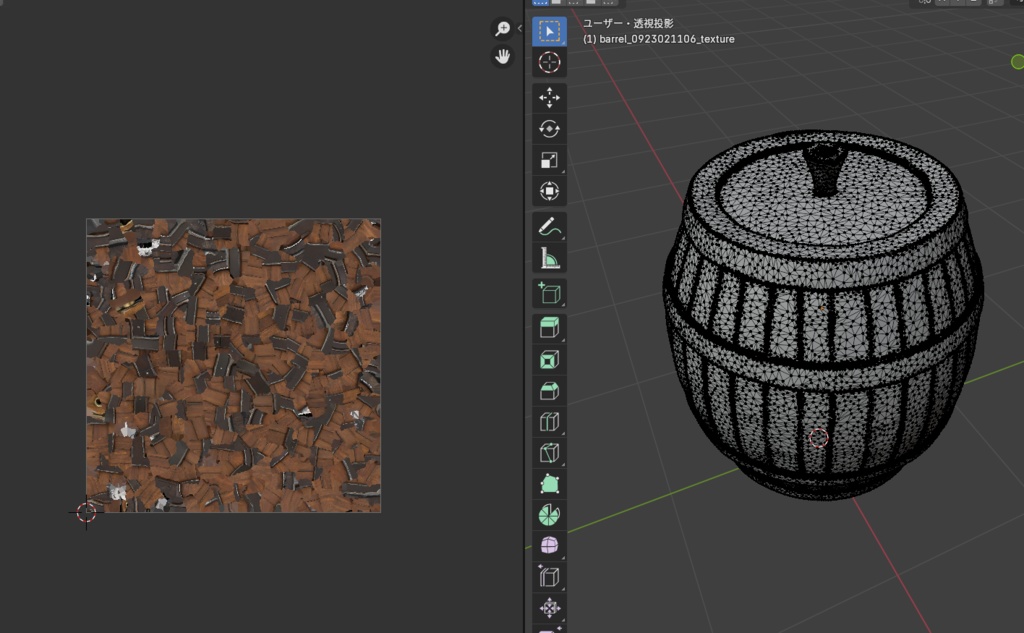Pick the Loop Cut tool

pyautogui.click(x=549, y=421)
